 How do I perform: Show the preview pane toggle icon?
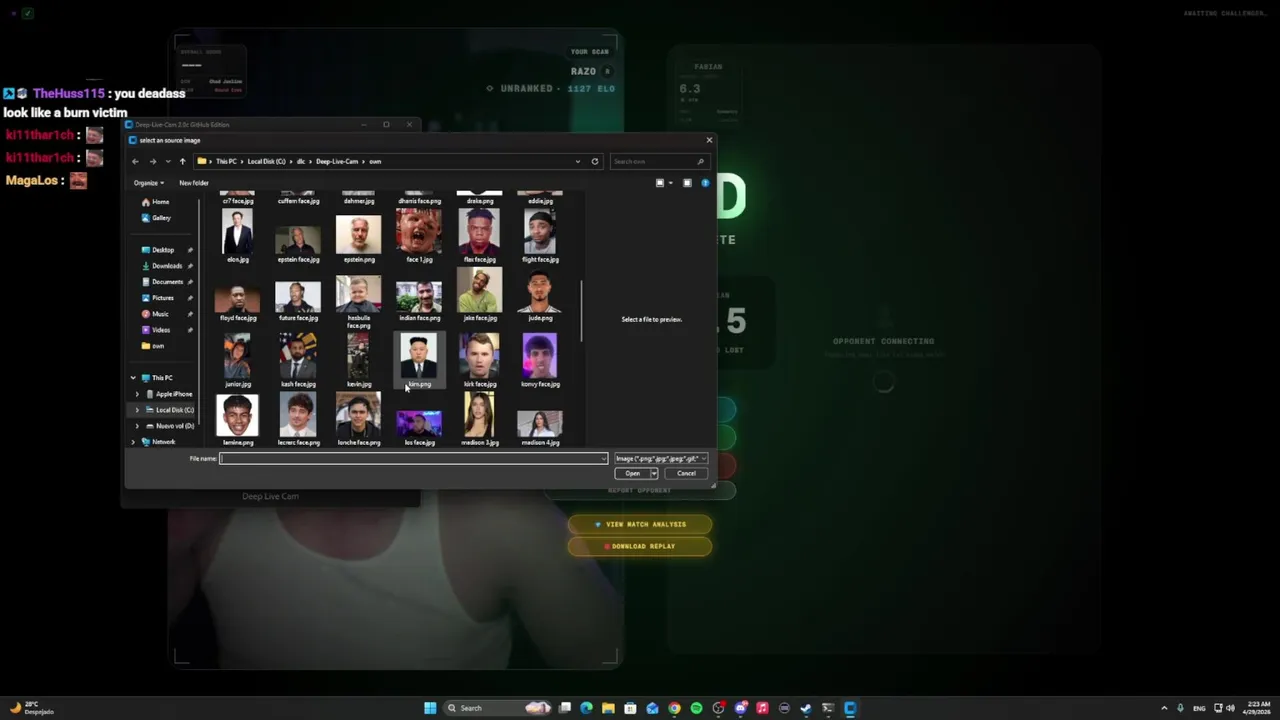coord(687,183)
